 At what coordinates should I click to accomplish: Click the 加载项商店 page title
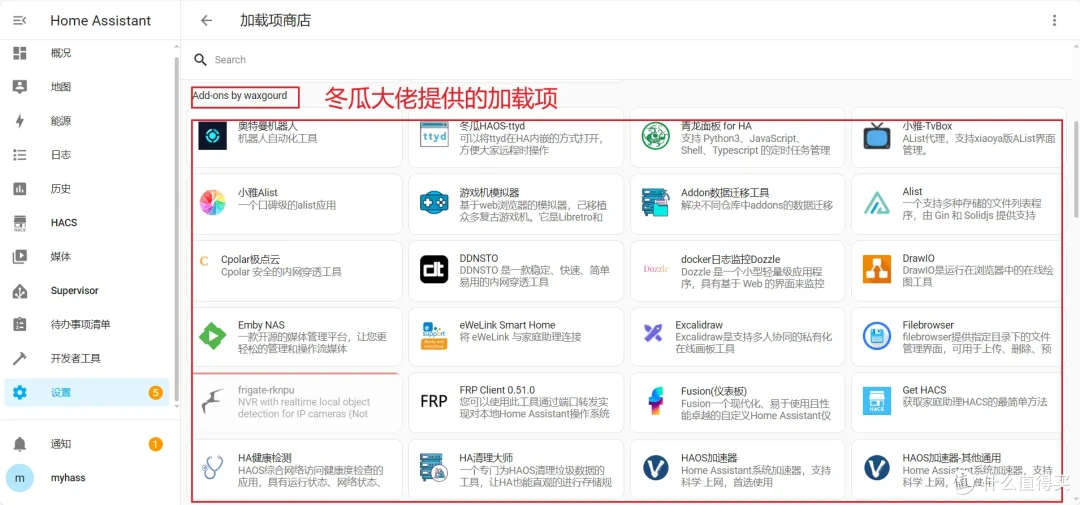[x=276, y=21]
